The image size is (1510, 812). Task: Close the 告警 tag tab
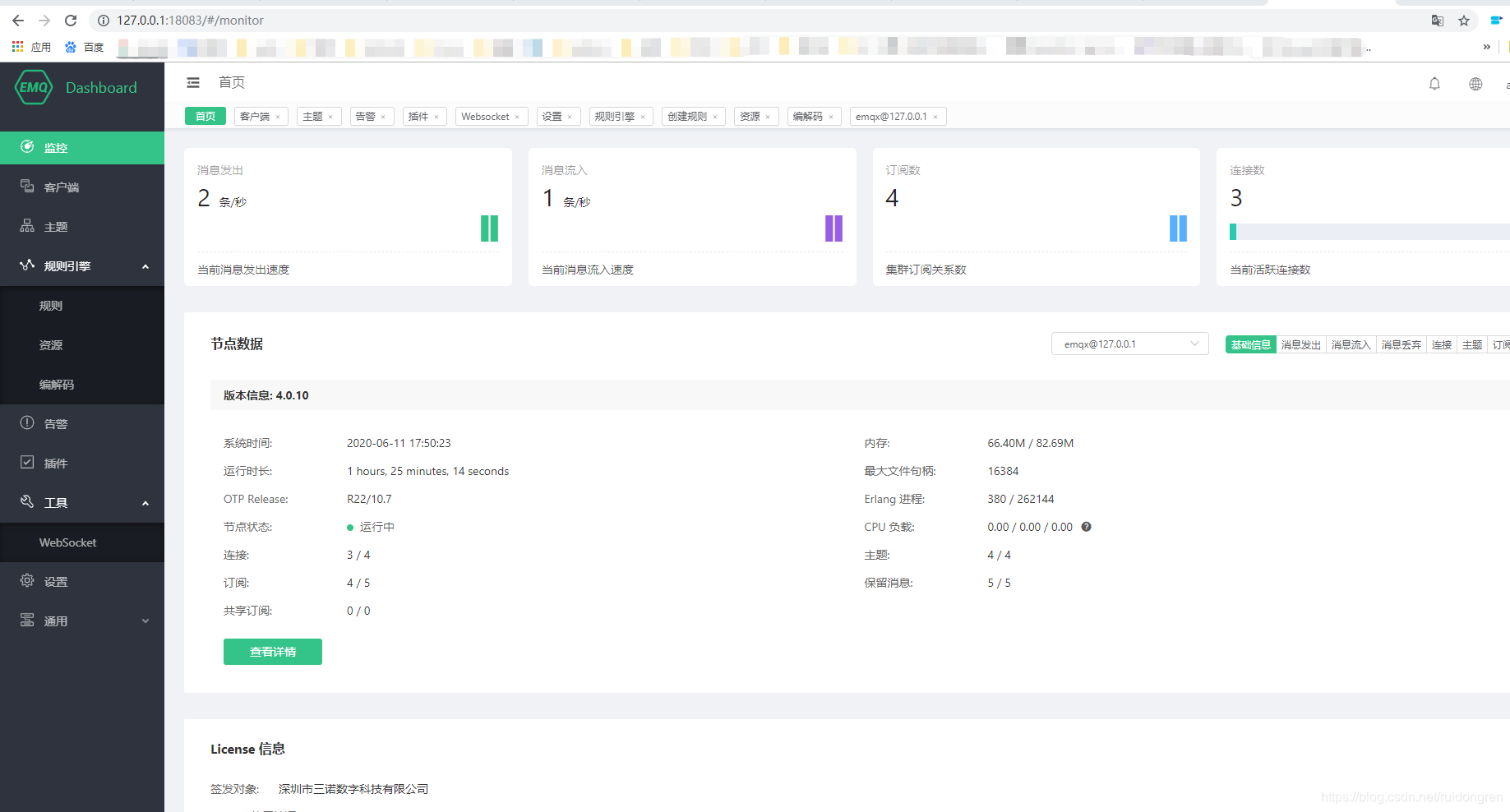pyautogui.click(x=383, y=117)
